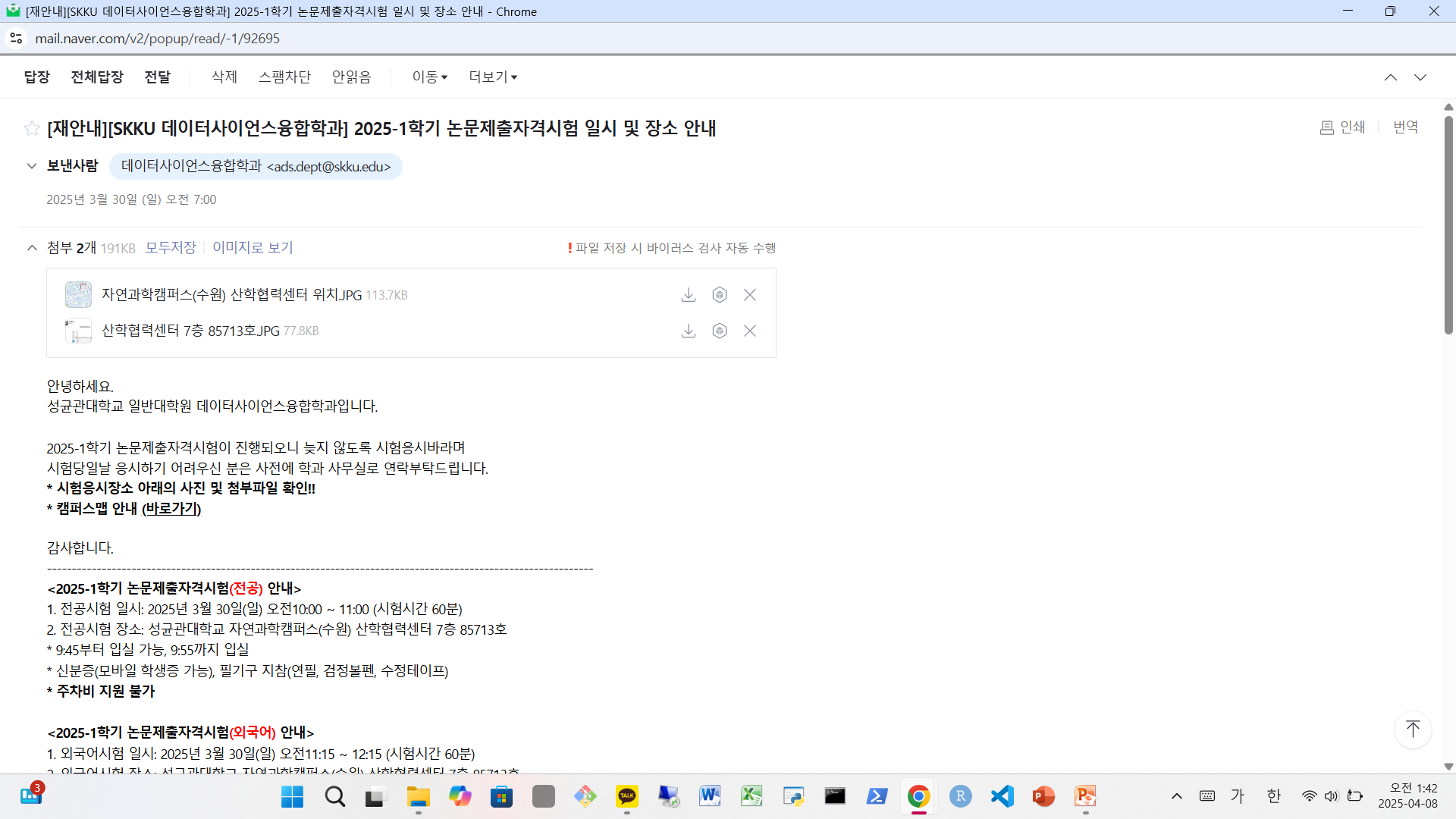Star this email as important
Viewport: 1456px width, 819px height.
[32, 128]
